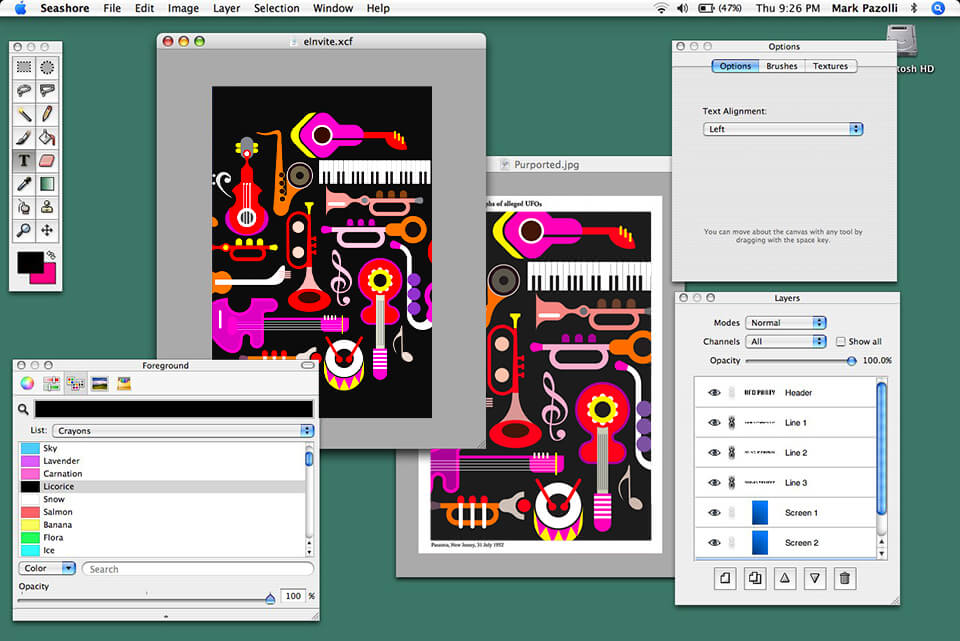
Task: Open the Text Alignment dropdown
Action: coord(782,129)
